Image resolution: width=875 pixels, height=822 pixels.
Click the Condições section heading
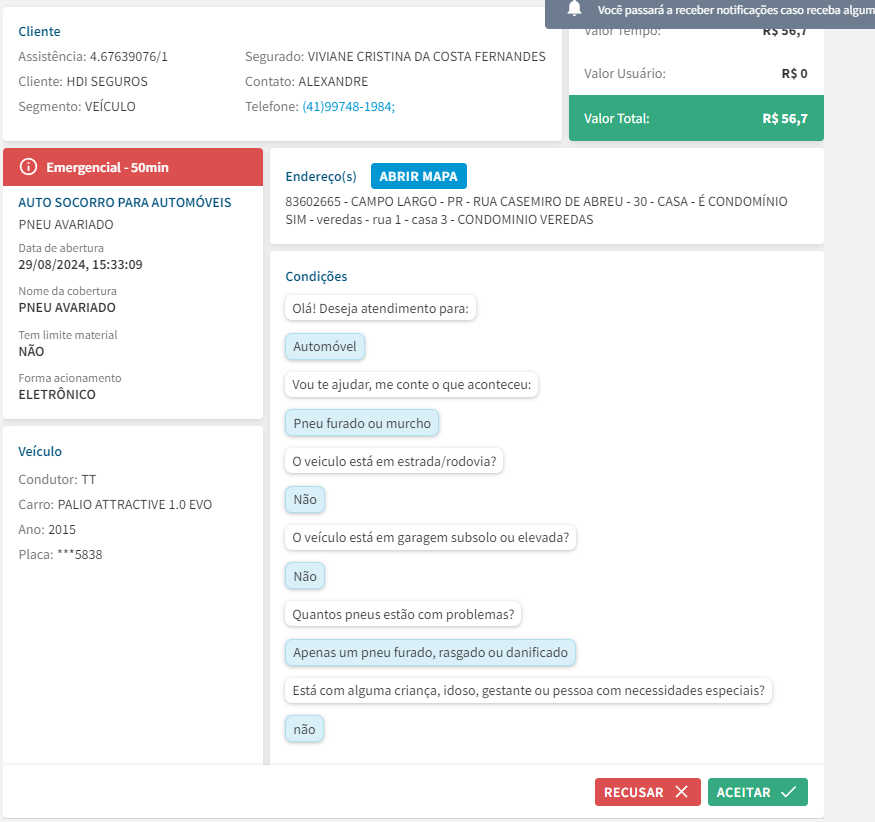click(x=316, y=276)
